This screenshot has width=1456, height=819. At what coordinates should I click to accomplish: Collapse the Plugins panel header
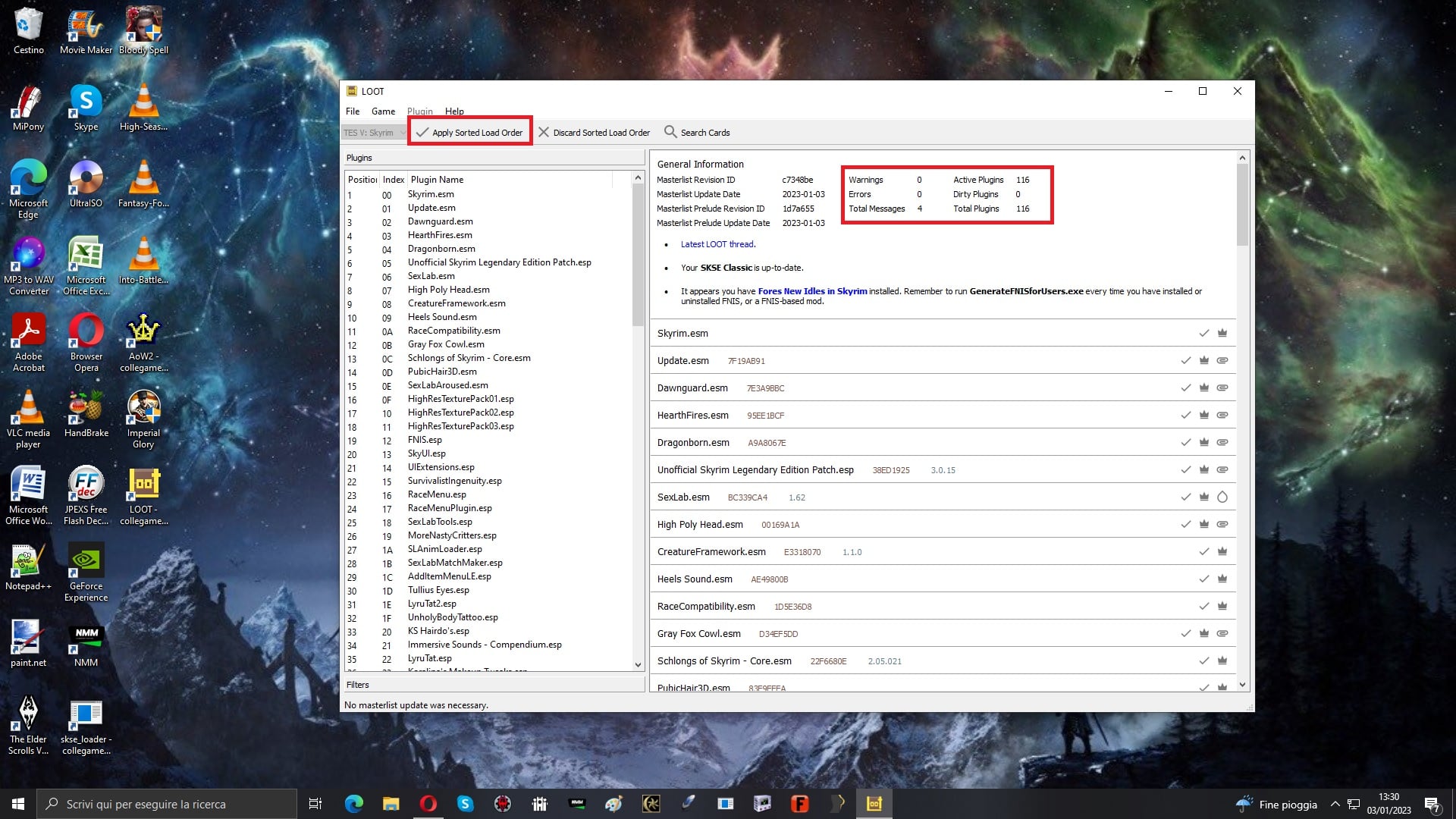click(x=494, y=158)
